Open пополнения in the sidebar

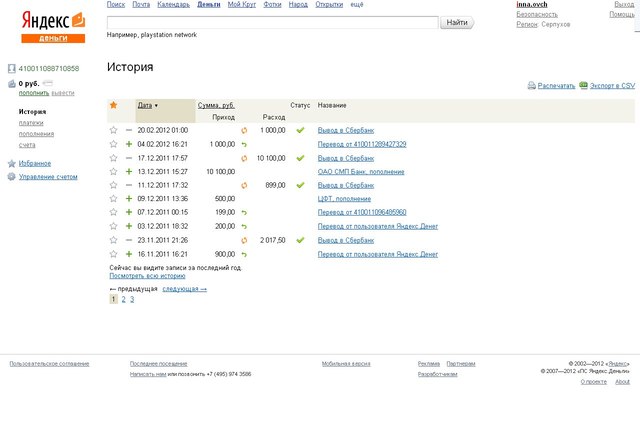[36, 134]
